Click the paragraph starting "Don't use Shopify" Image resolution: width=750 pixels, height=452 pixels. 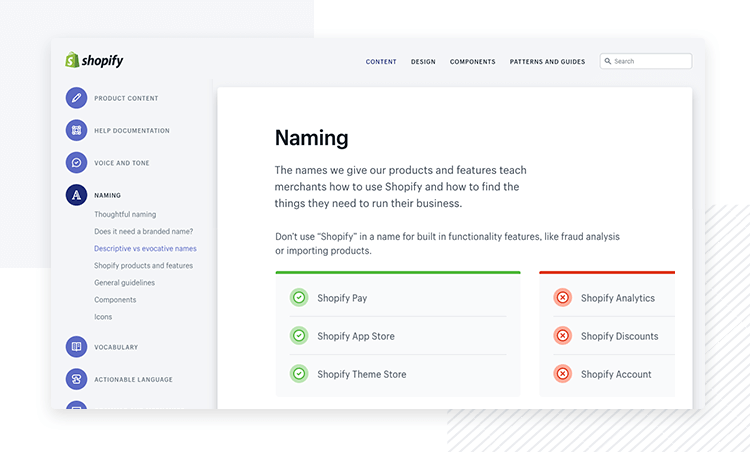tap(447, 243)
